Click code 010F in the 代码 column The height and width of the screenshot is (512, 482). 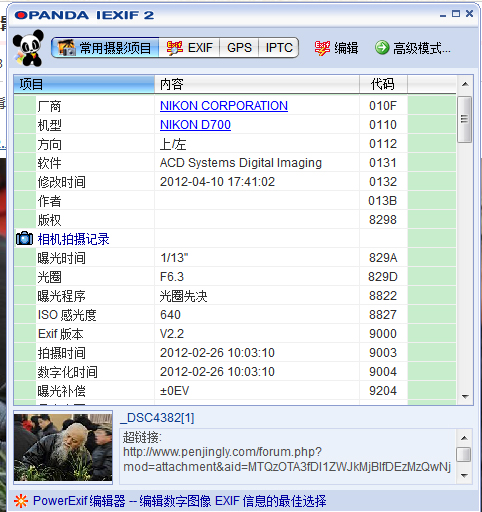[x=383, y=106]
